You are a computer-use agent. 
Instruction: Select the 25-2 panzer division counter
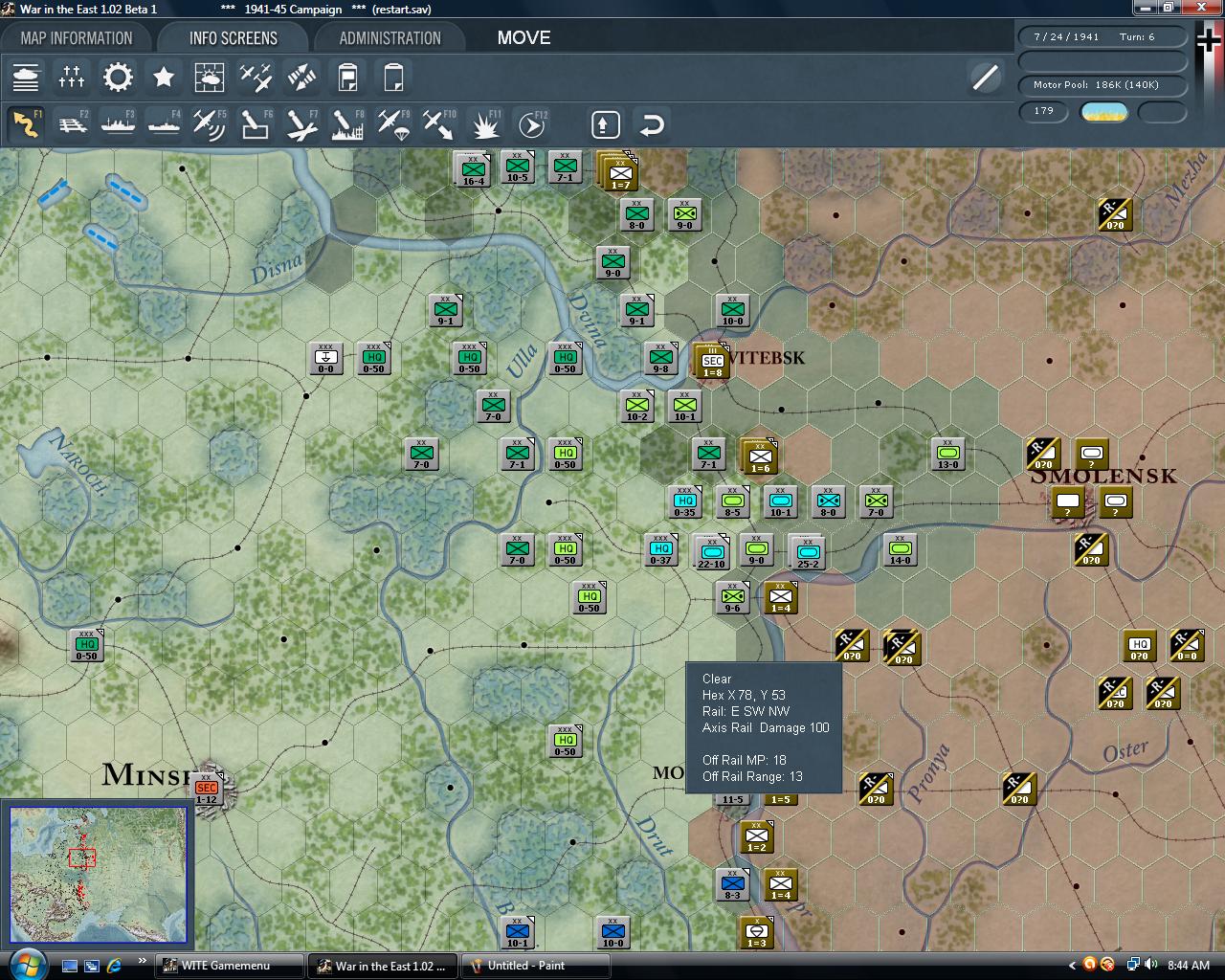[808, 552]
